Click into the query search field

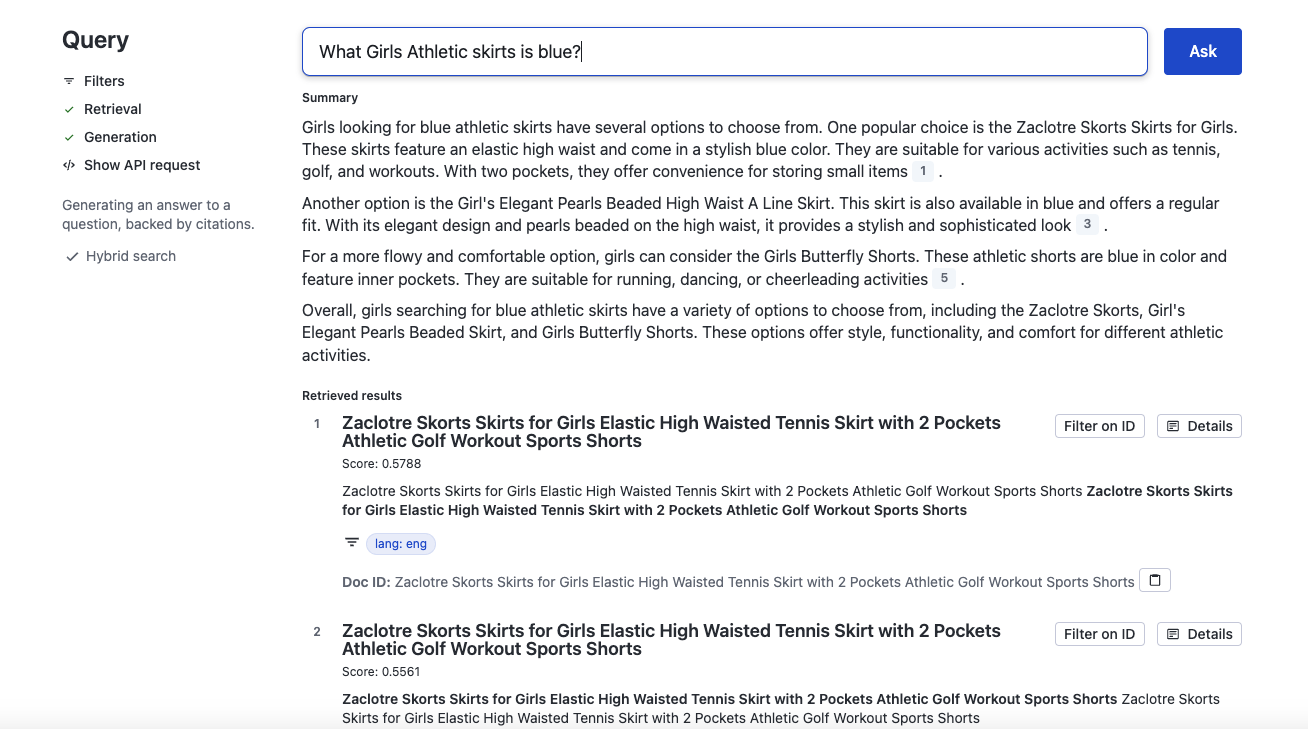[x=725, y=51]
